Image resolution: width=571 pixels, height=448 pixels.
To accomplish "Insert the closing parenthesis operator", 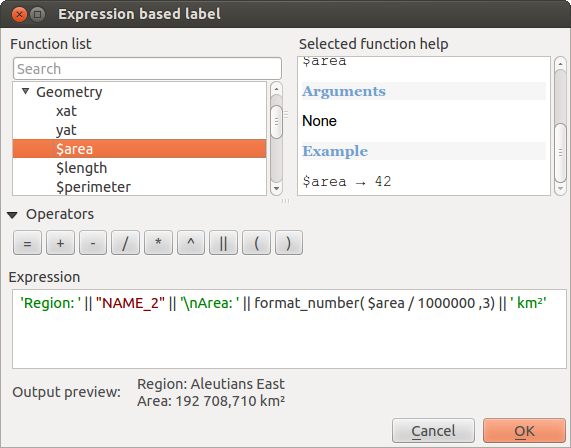I will point(289,243).
